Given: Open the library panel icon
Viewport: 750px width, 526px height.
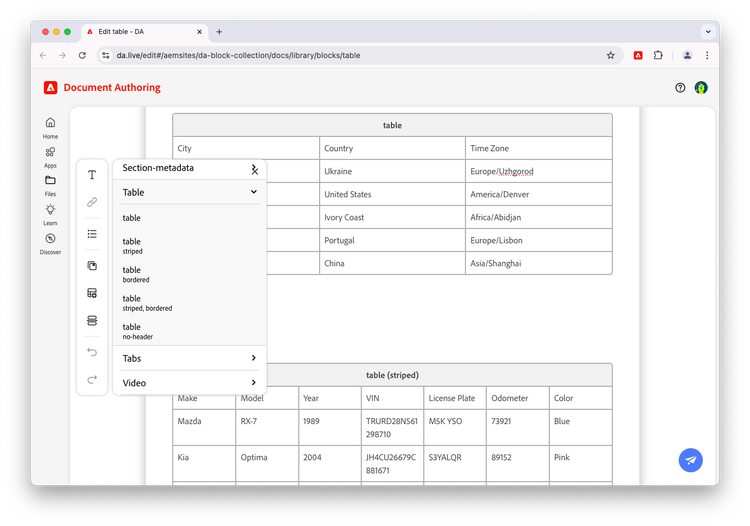Looking at the screenshot, I should tap(92, 265).
